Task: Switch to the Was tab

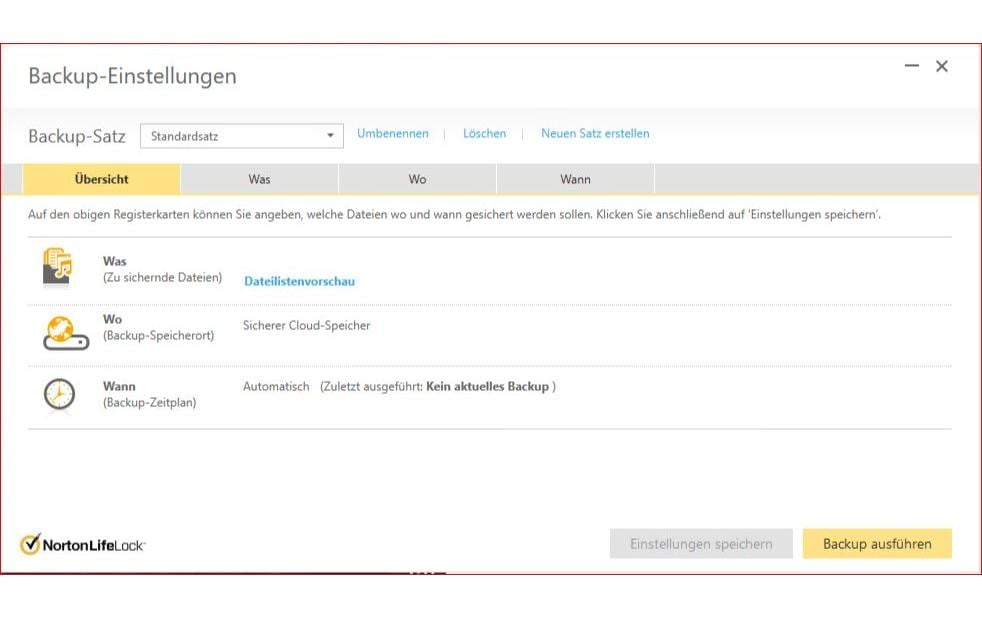Action: coord(259,179)
